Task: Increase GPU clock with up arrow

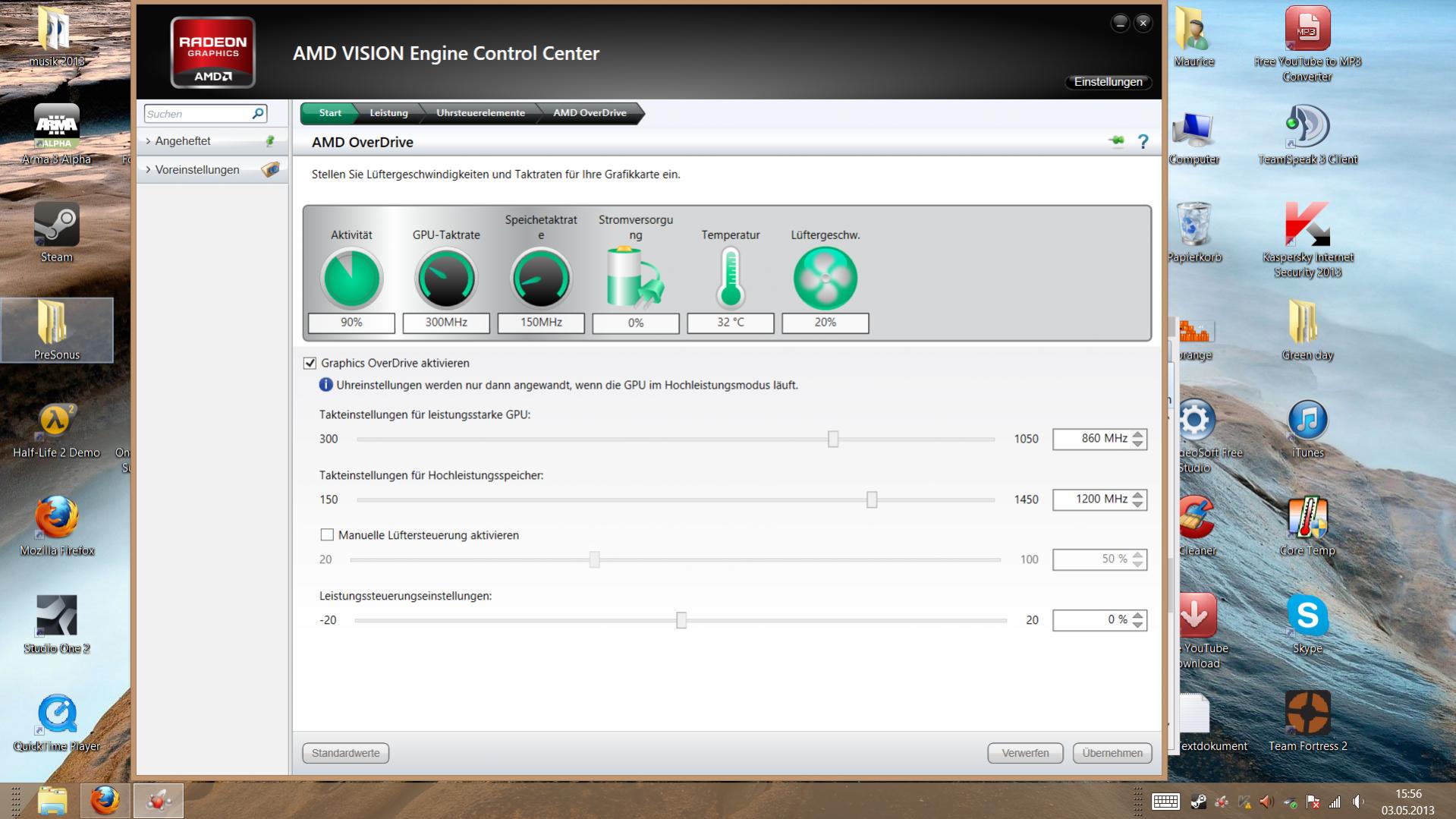Action: tap(1137, 434)
